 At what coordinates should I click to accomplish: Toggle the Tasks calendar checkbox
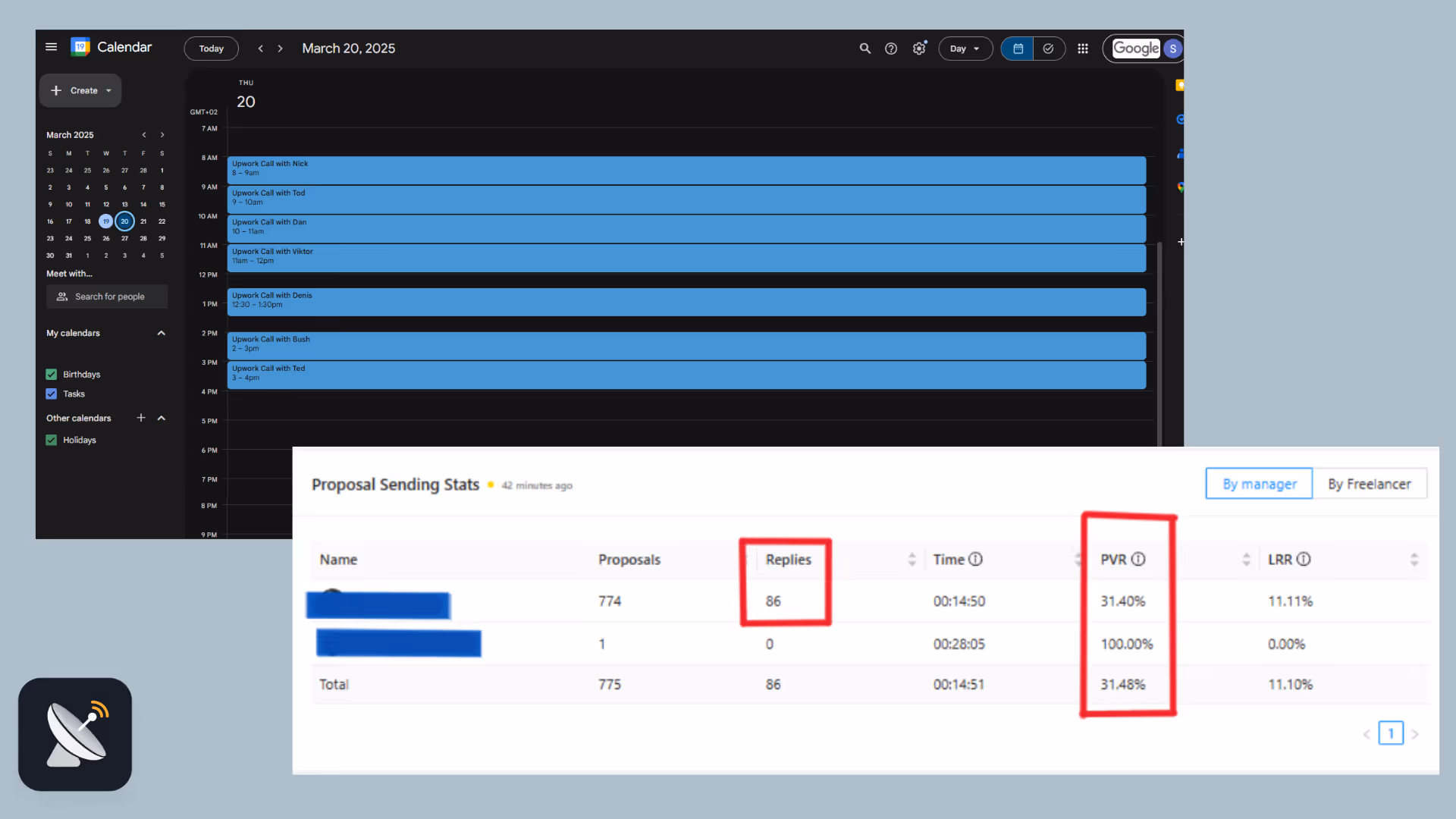tap(52, 394)
